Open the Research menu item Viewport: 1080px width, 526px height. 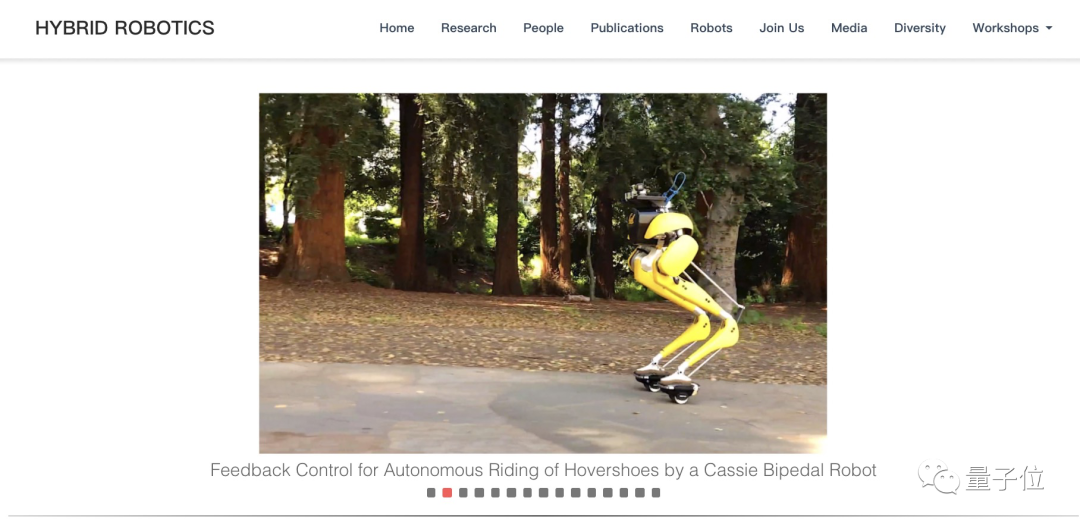[468, 28]
